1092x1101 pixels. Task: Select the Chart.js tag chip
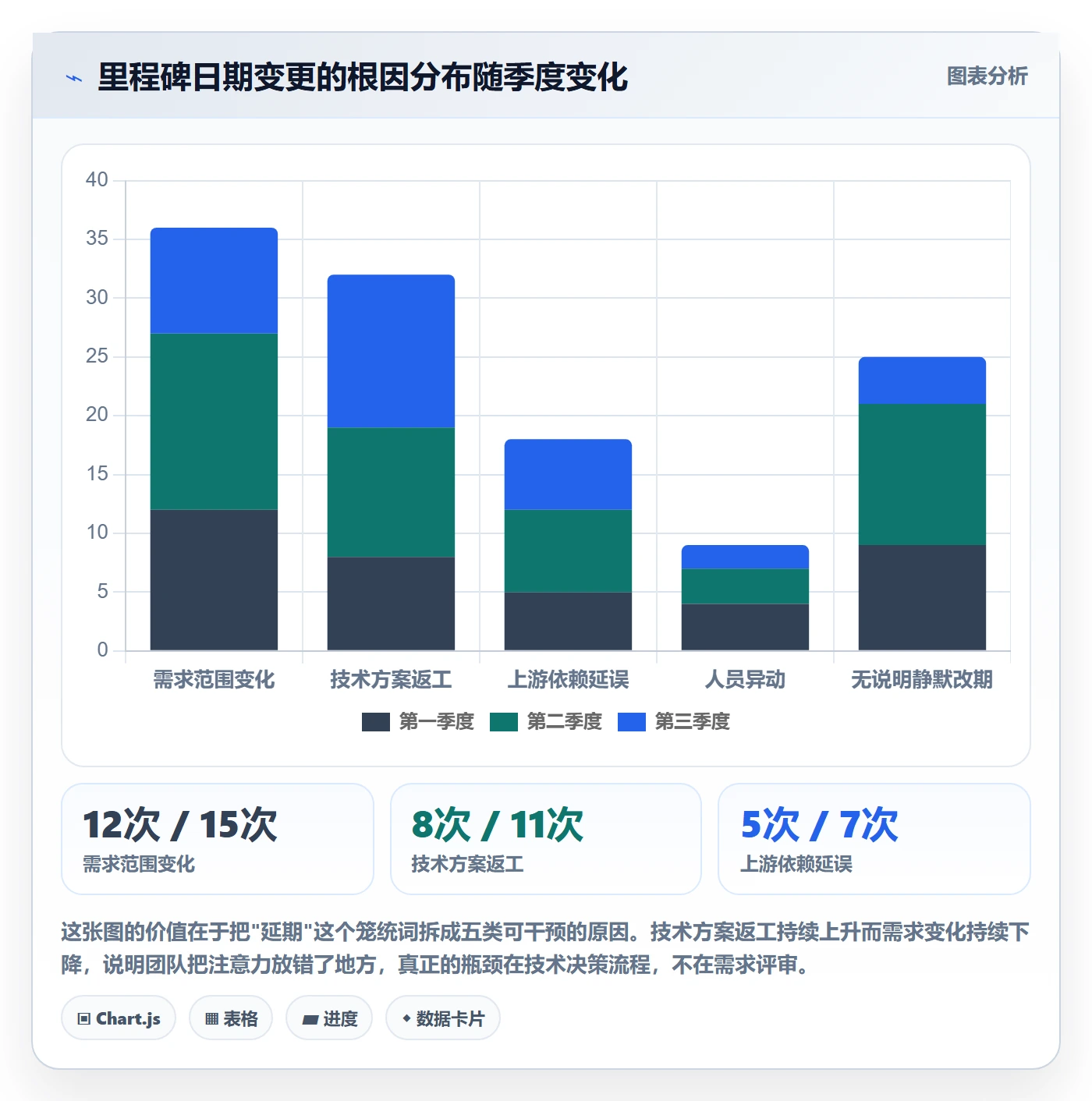click(119, 1018)
